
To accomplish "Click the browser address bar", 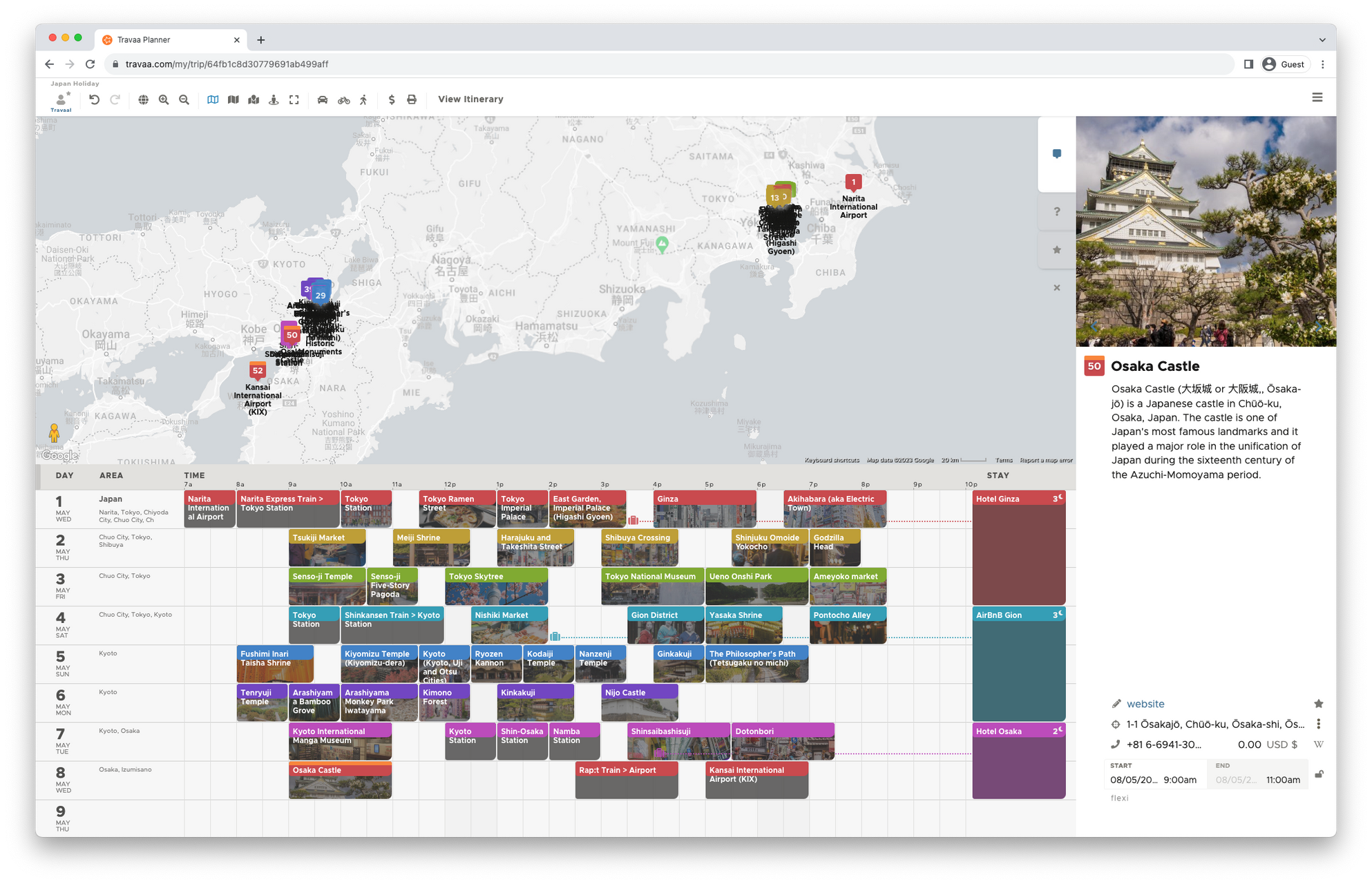I will [x=669, y=64].
